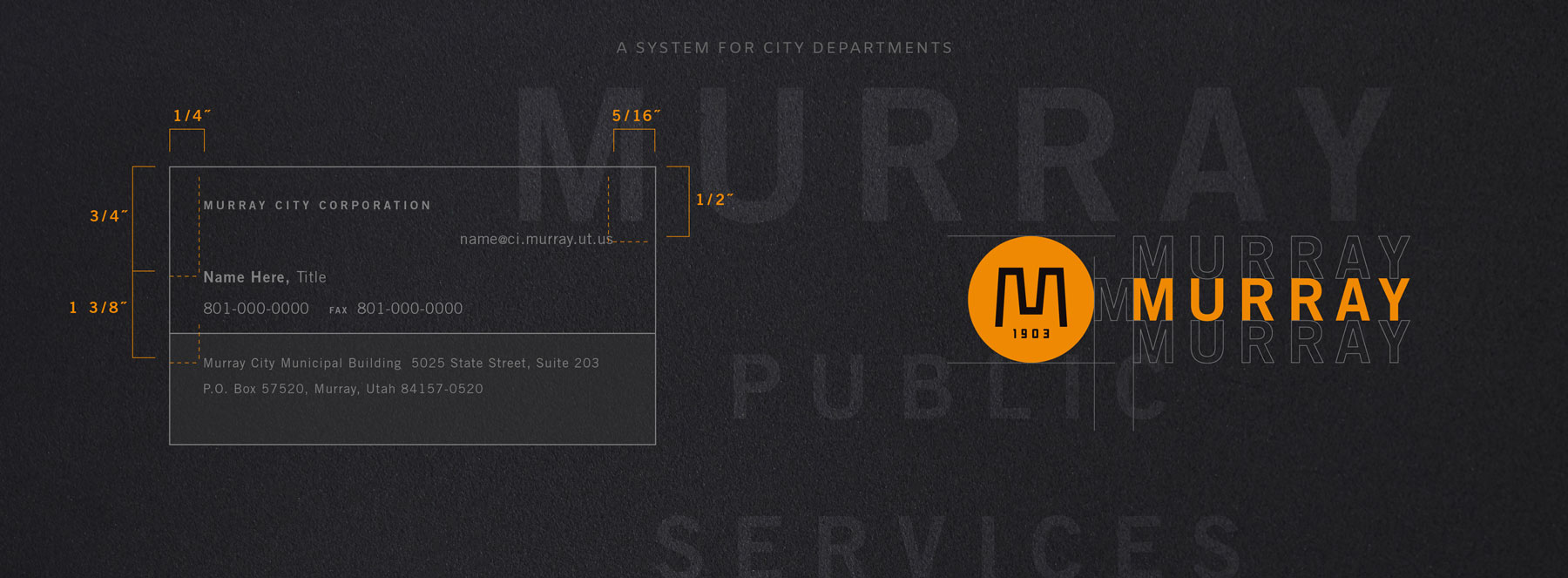Viewport: 1568px width, 578px height.
Task: Select the outlined MURRAY text below the orange wordmark
Action: pos(1272,343)
